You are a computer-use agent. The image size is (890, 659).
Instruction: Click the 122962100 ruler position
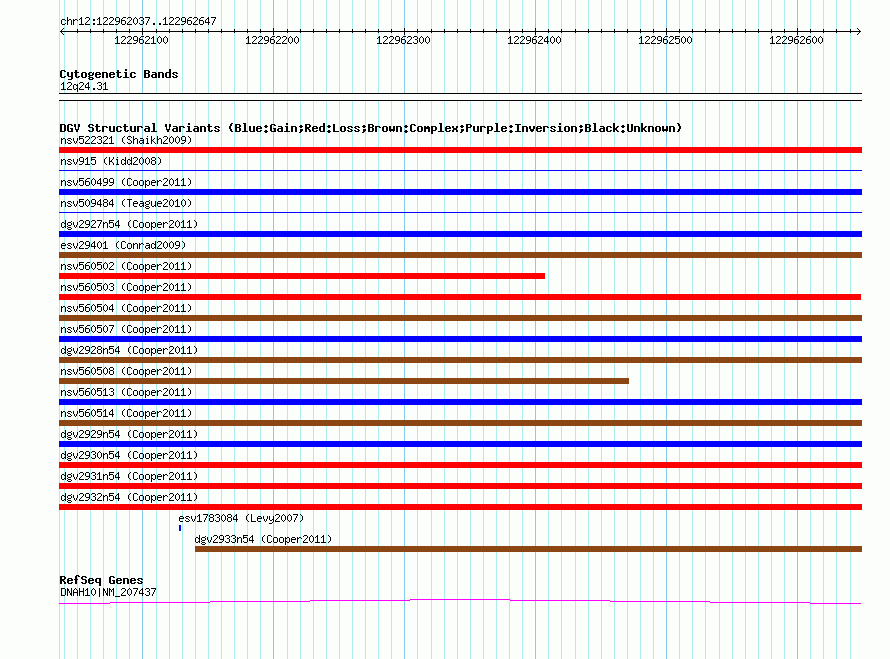point(141,40)
